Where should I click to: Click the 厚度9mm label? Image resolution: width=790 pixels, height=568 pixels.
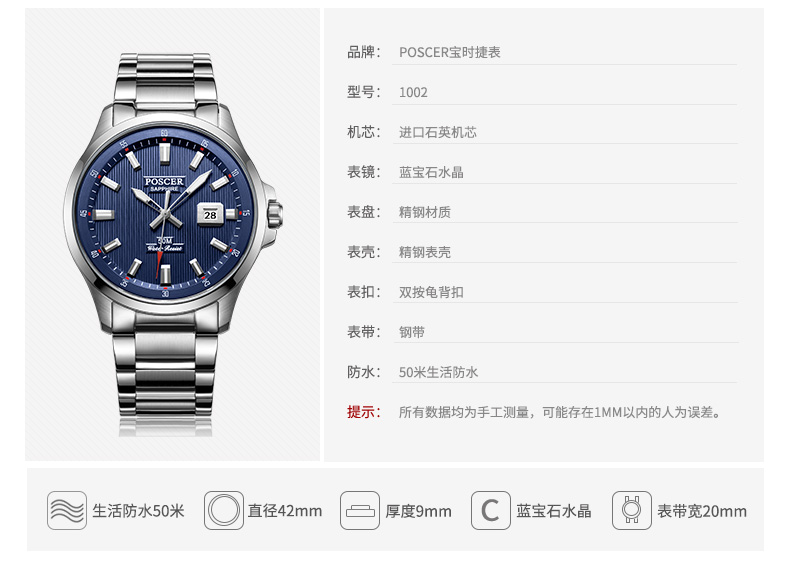click(x=418, y=511)
